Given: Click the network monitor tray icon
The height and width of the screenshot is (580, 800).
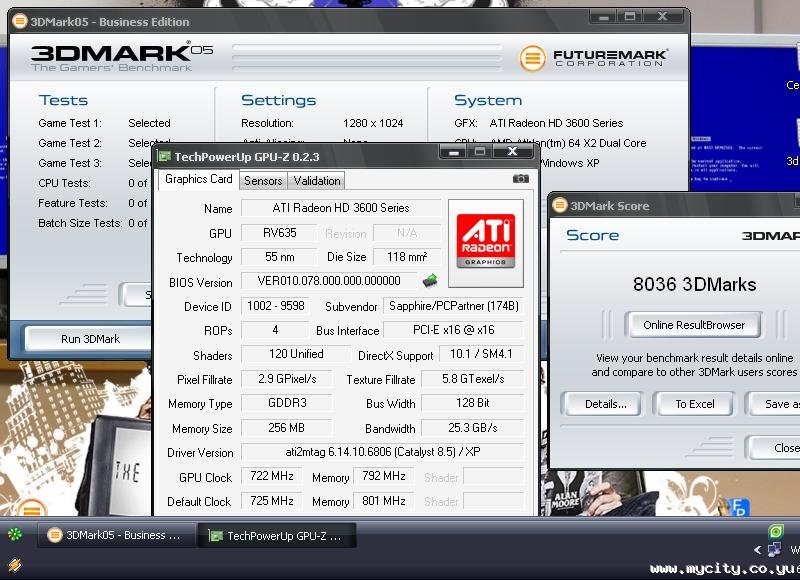Looking at the screenshot, I should click(774, 549).
